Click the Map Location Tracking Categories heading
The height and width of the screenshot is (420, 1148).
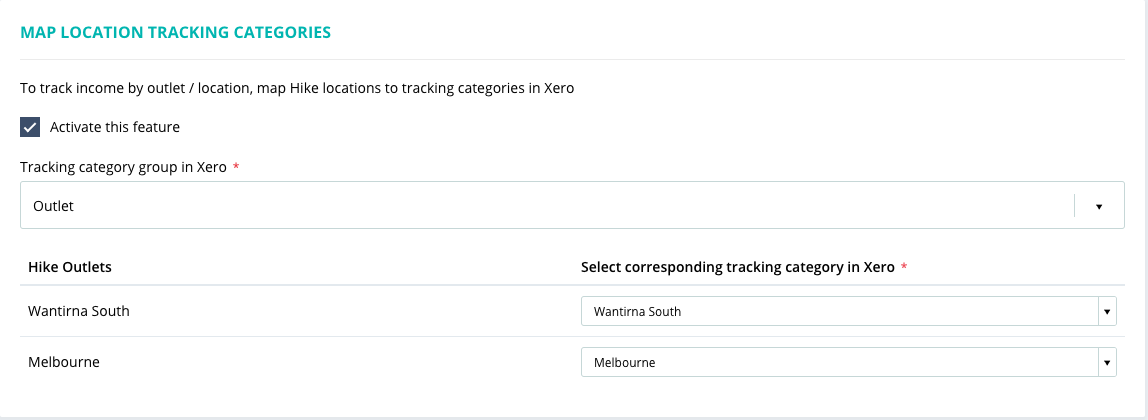[x=175, y=32]
